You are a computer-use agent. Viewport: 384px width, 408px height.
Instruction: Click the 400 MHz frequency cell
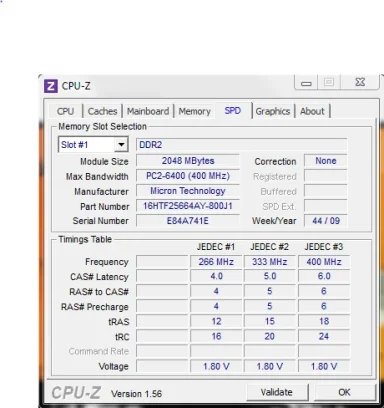(324, 262)
